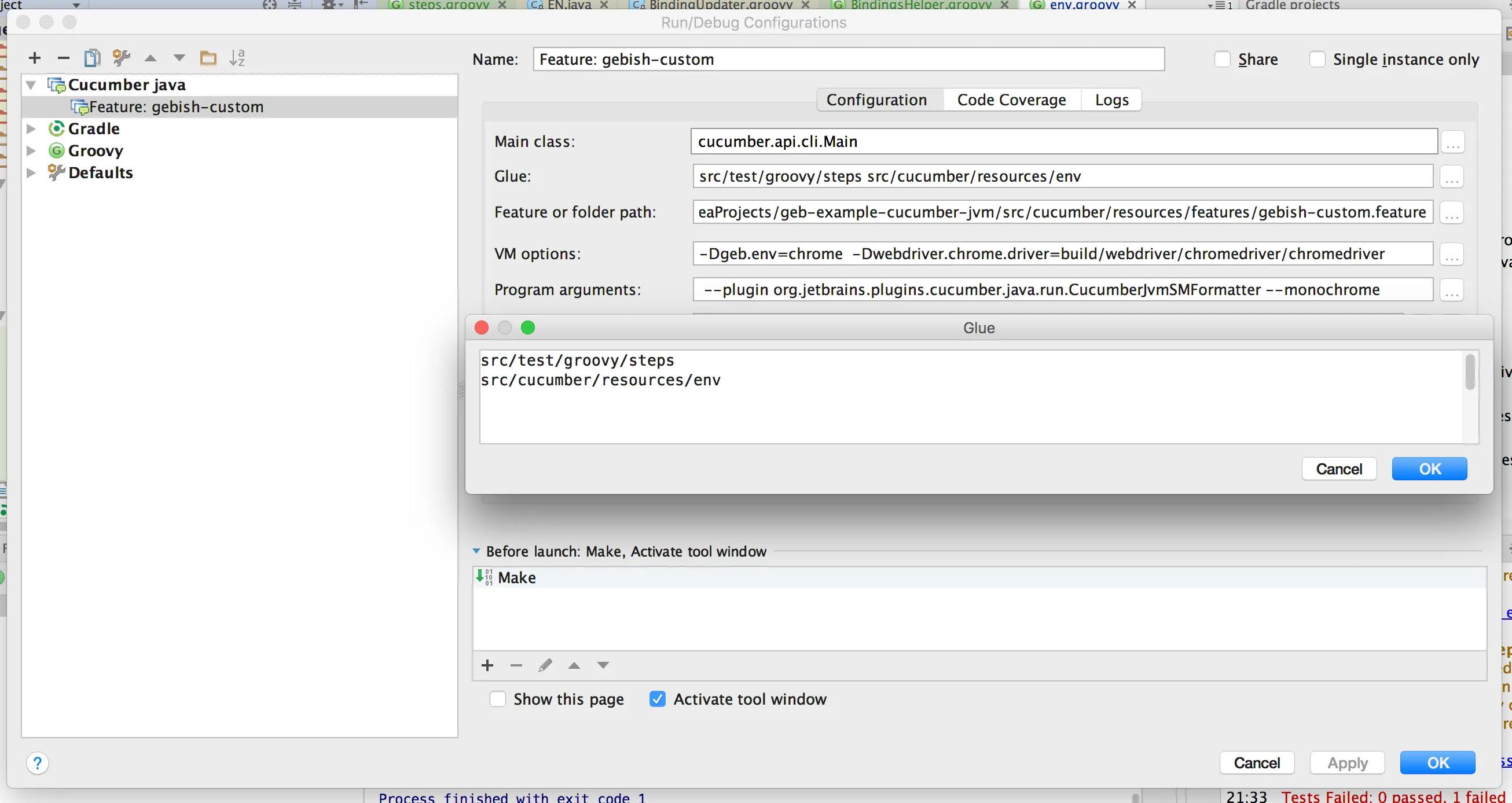Screen dimensions: 1512x803
Task: Click the create new folder icon
Action: pos(208,57)
